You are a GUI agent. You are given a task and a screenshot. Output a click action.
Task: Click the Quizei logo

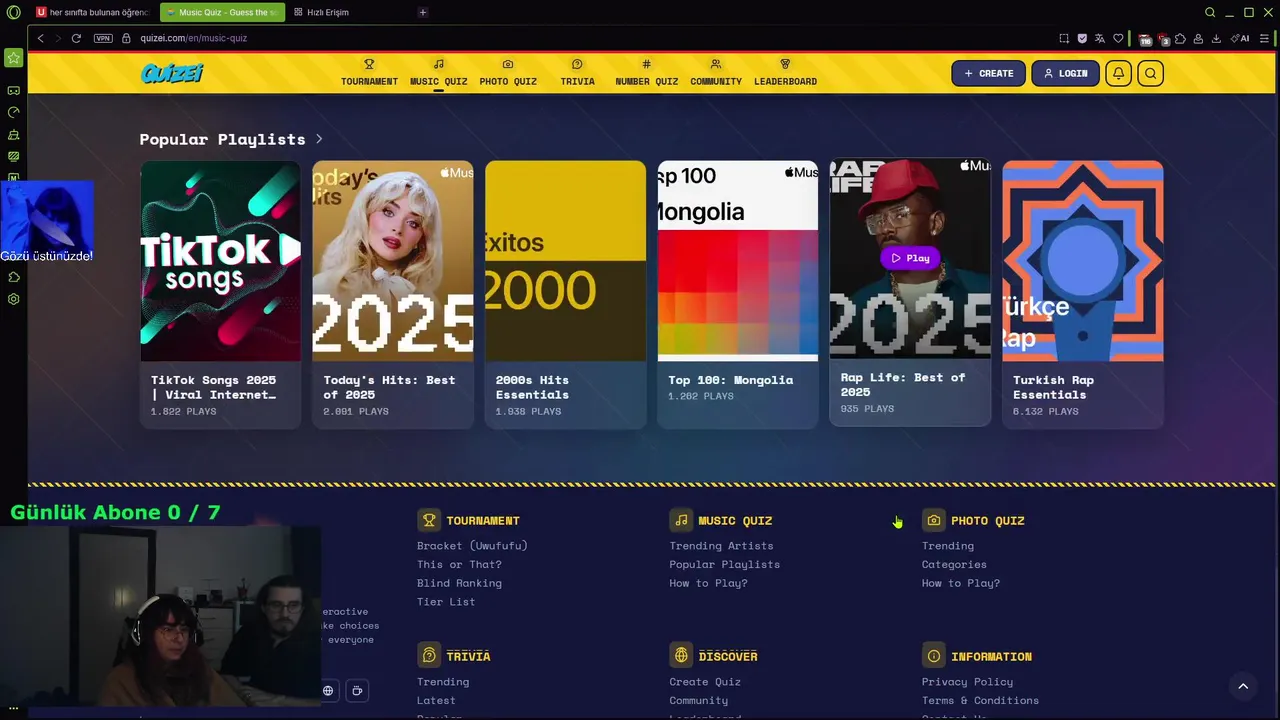point(172,73)
